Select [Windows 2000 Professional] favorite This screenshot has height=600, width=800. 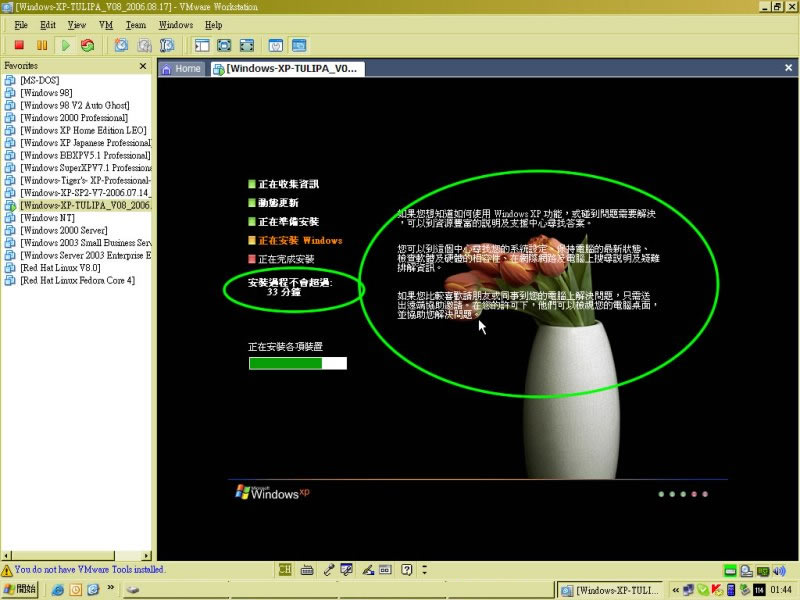click(x=74, y=118)
